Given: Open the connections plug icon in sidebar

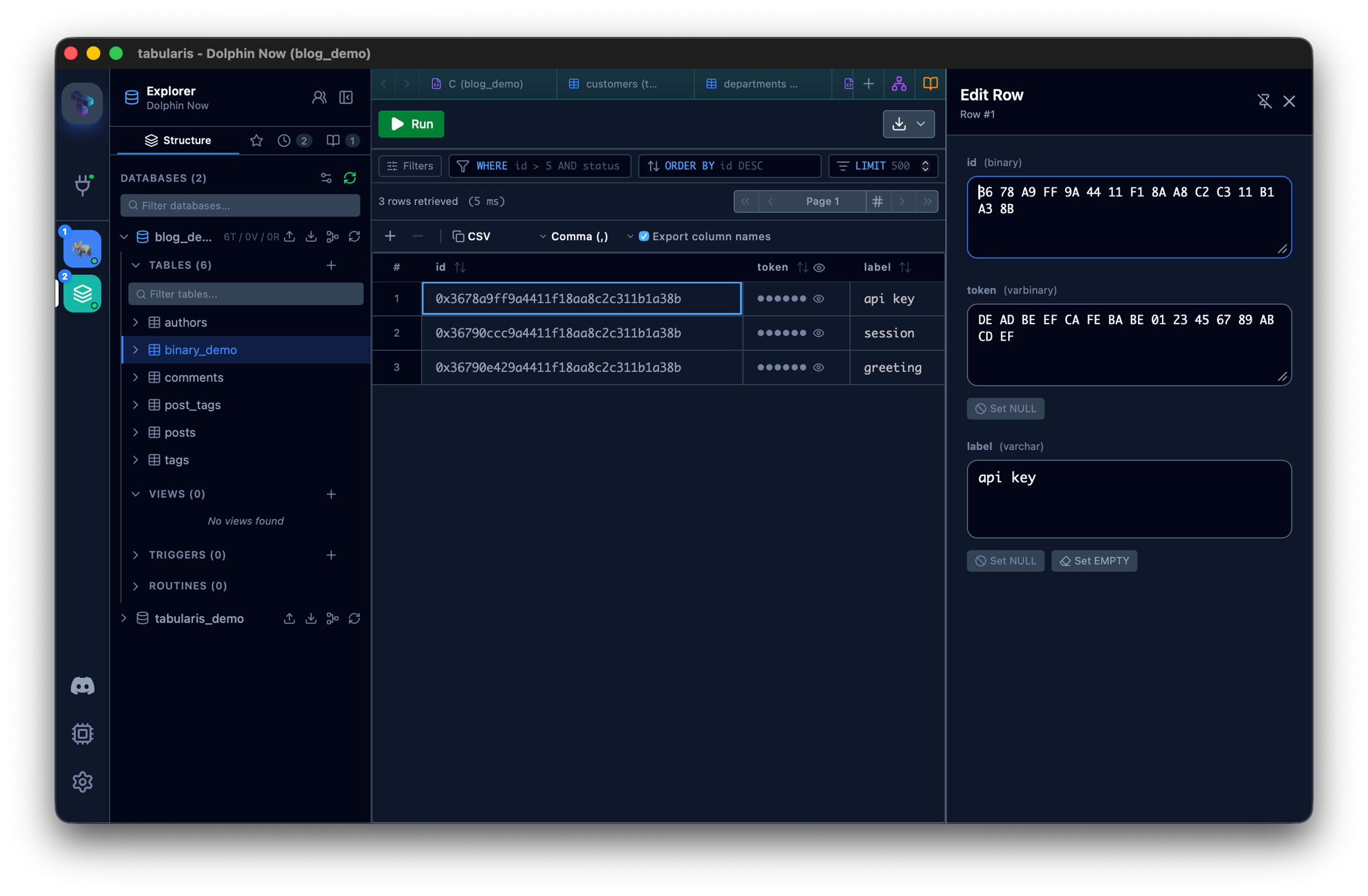Looking at the screenshot, I should point(83,185).
